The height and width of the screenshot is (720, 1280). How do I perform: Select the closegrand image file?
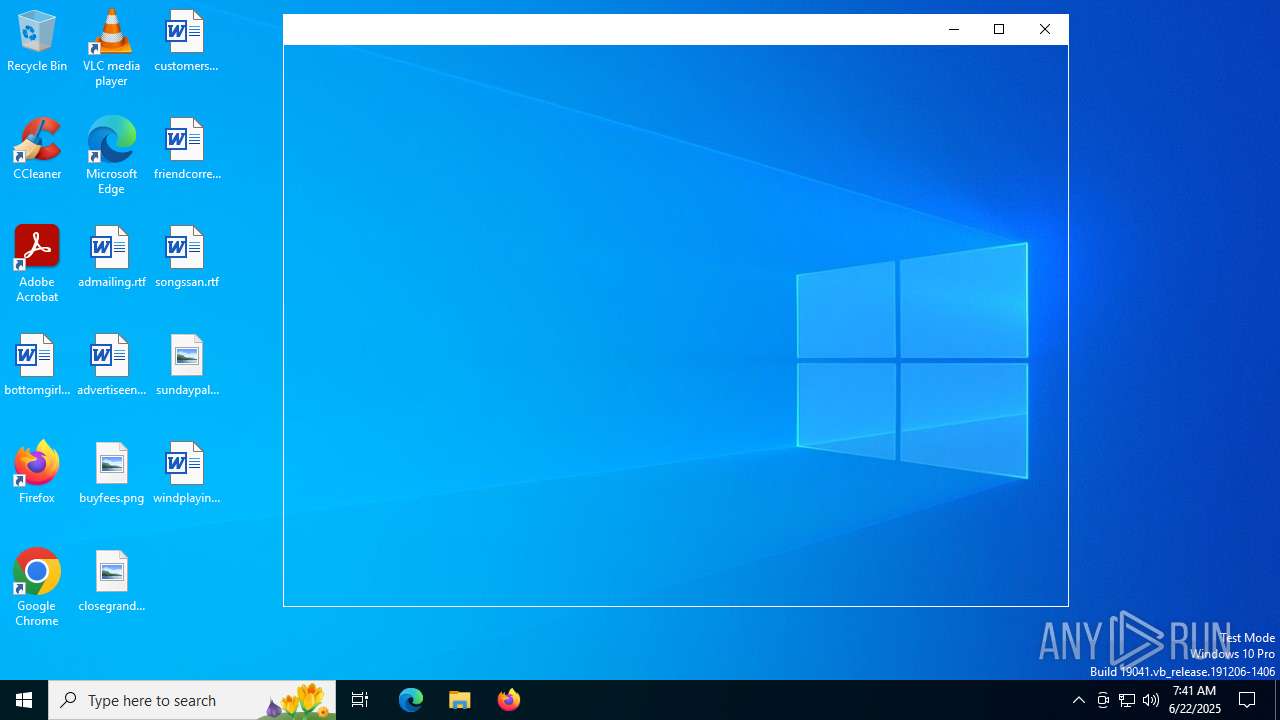(x=111, y=582)
